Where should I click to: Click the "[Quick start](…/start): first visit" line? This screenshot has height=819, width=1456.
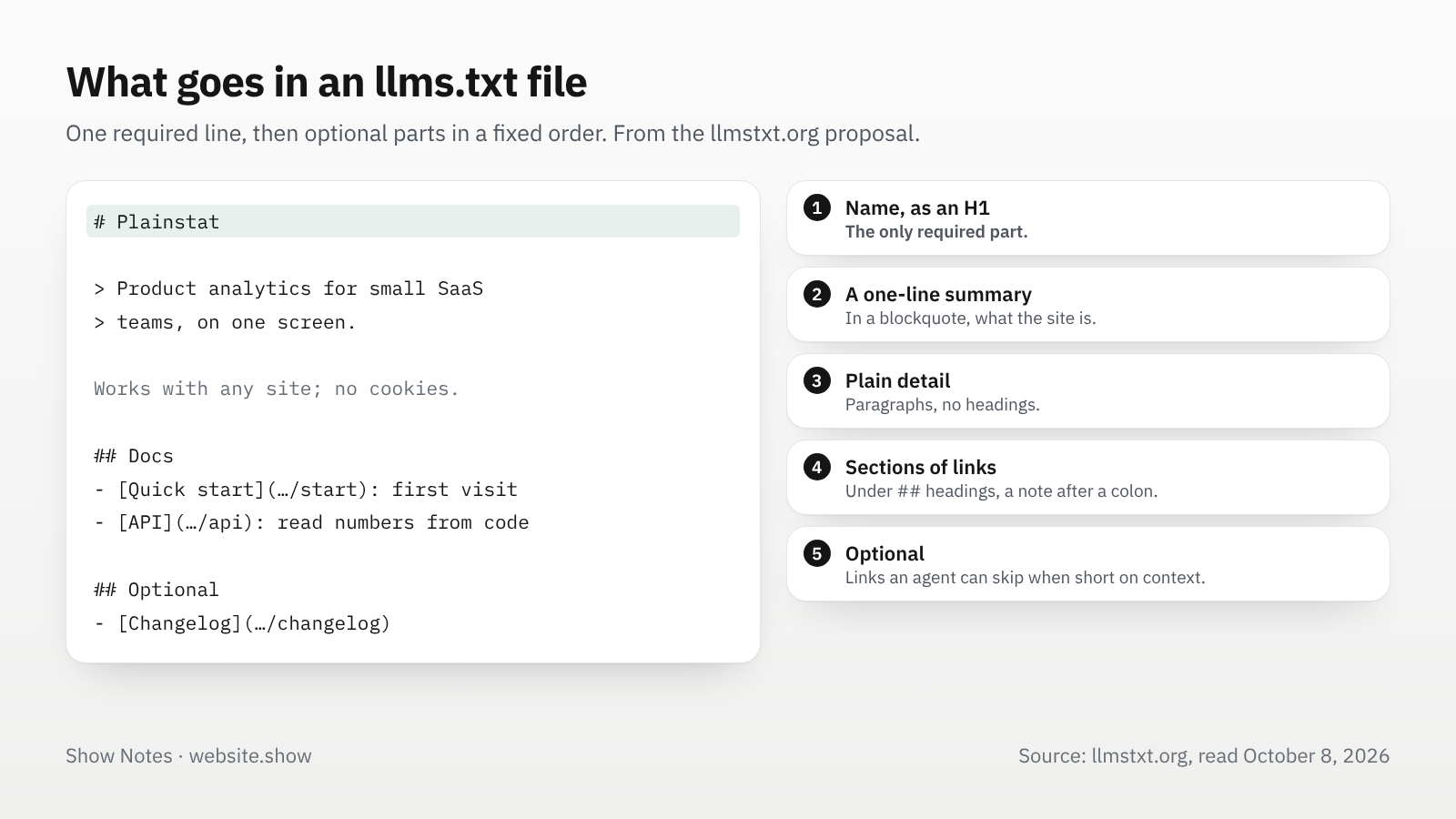[x=306, y=490]
